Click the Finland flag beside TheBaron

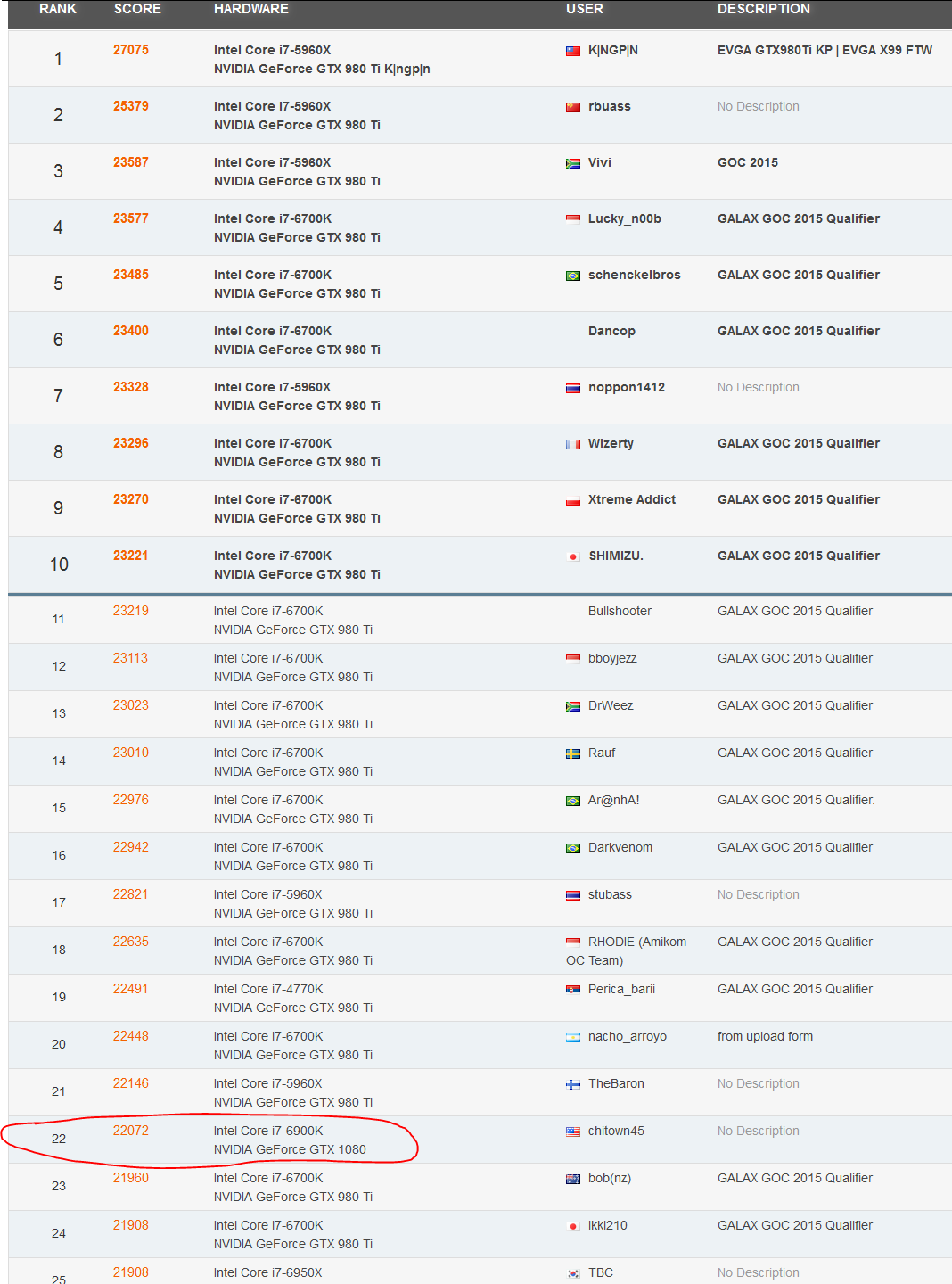tap(573, 1084)
